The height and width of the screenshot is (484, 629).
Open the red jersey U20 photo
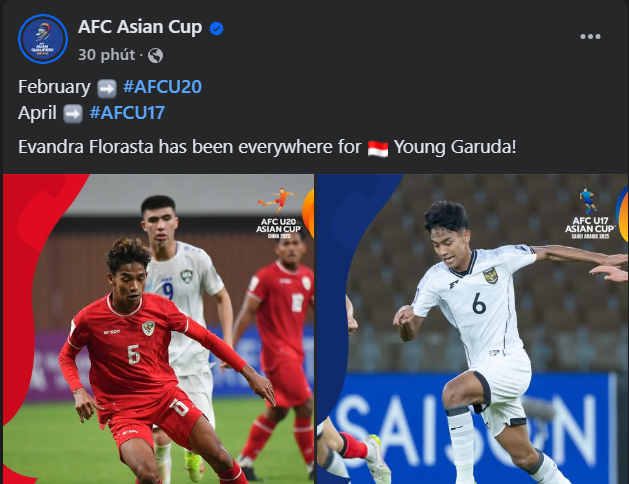tap(158, 329)
